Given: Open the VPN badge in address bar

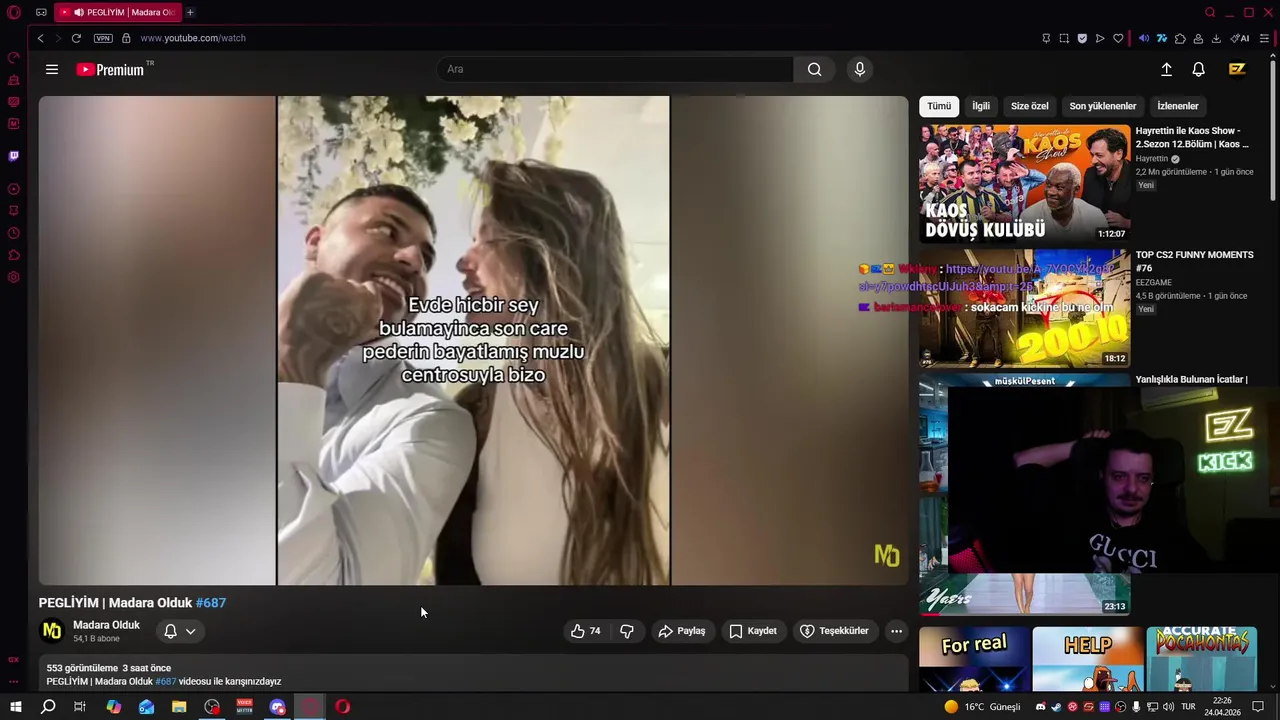Looking at the screenshot, I should coord(103,38).
